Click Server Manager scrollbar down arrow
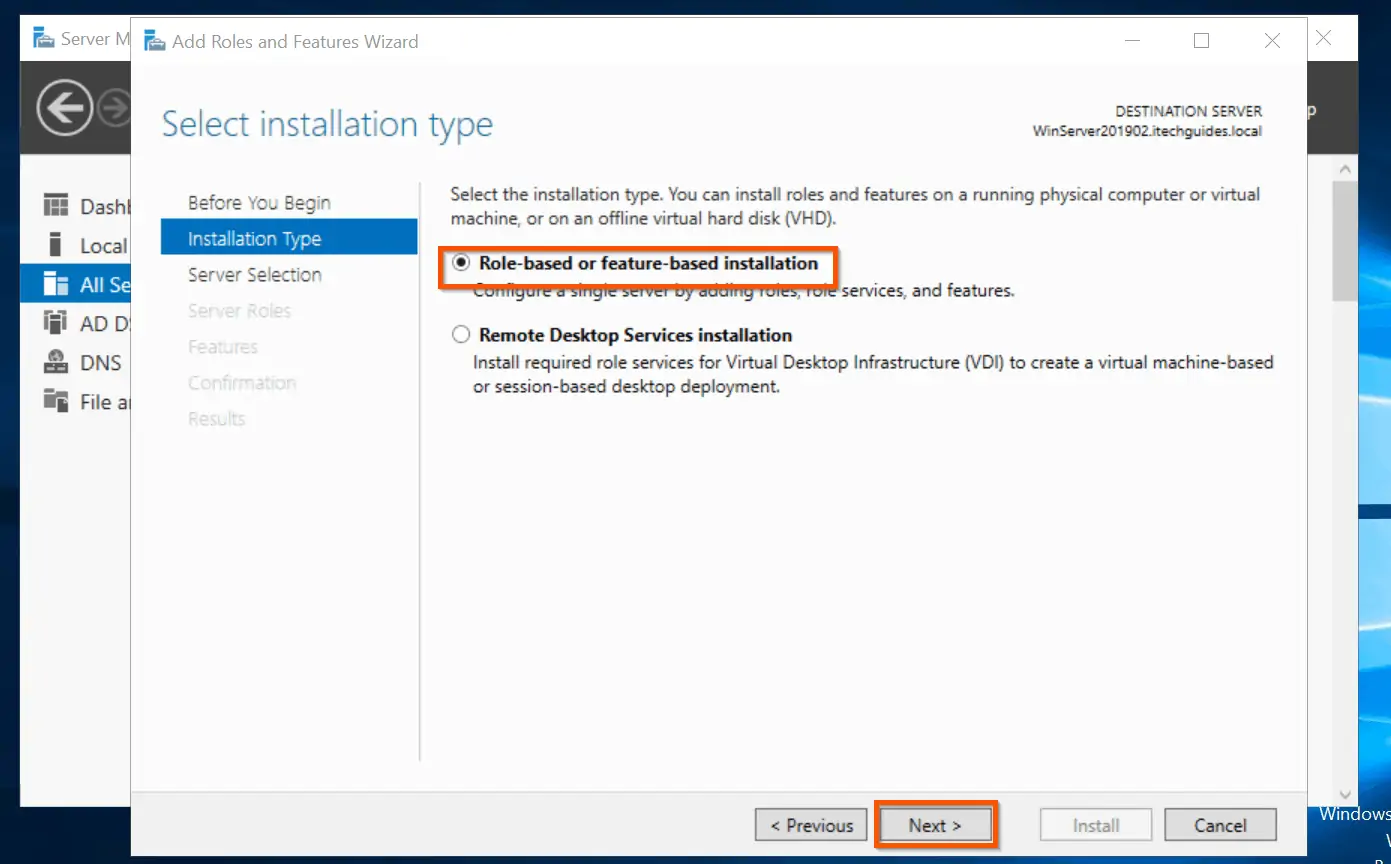 tap(1345, 795)
